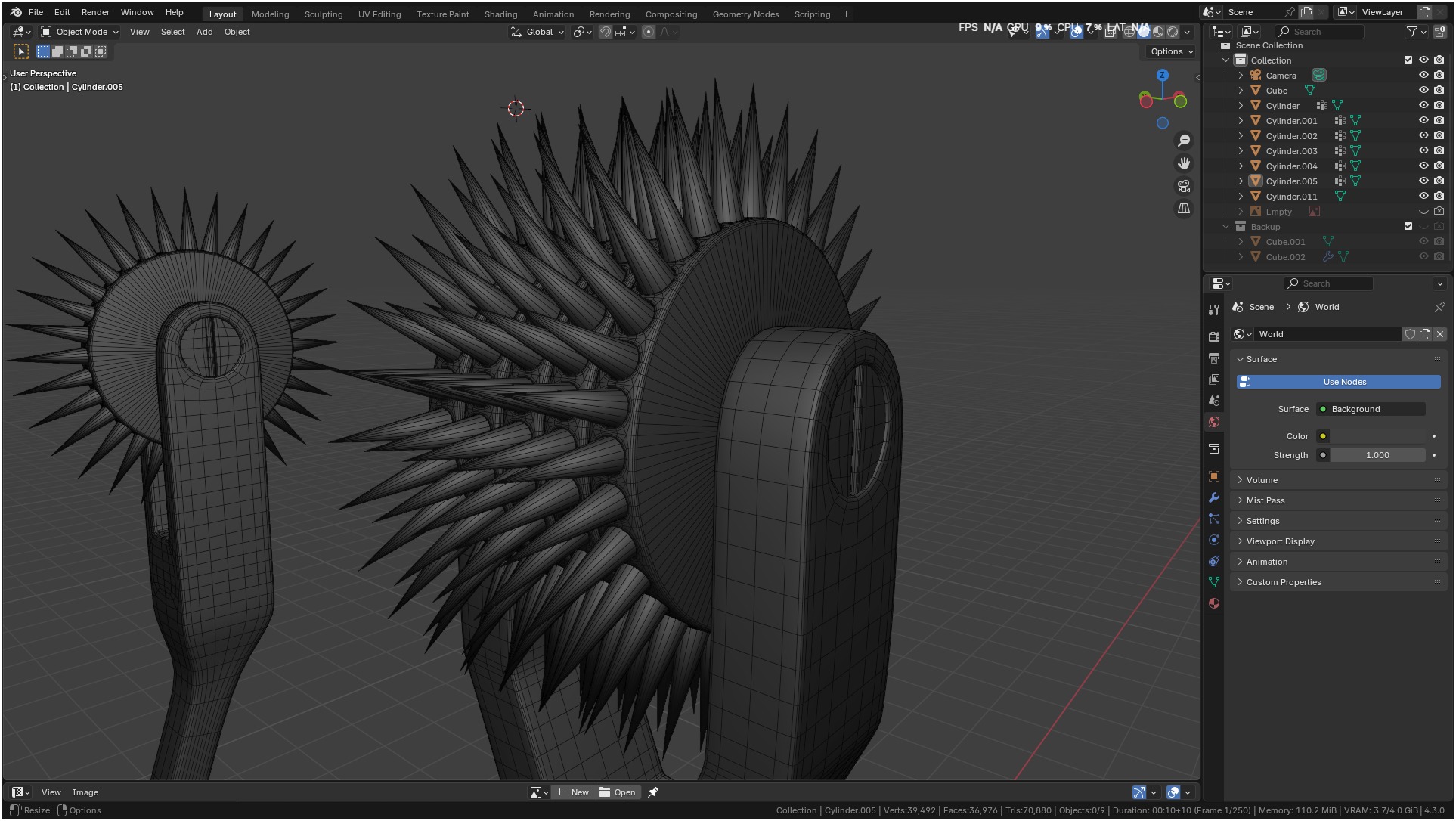The image size is (1456, 821).
Task: Open the Material properties tab icon
Action: click(1214, 603)
